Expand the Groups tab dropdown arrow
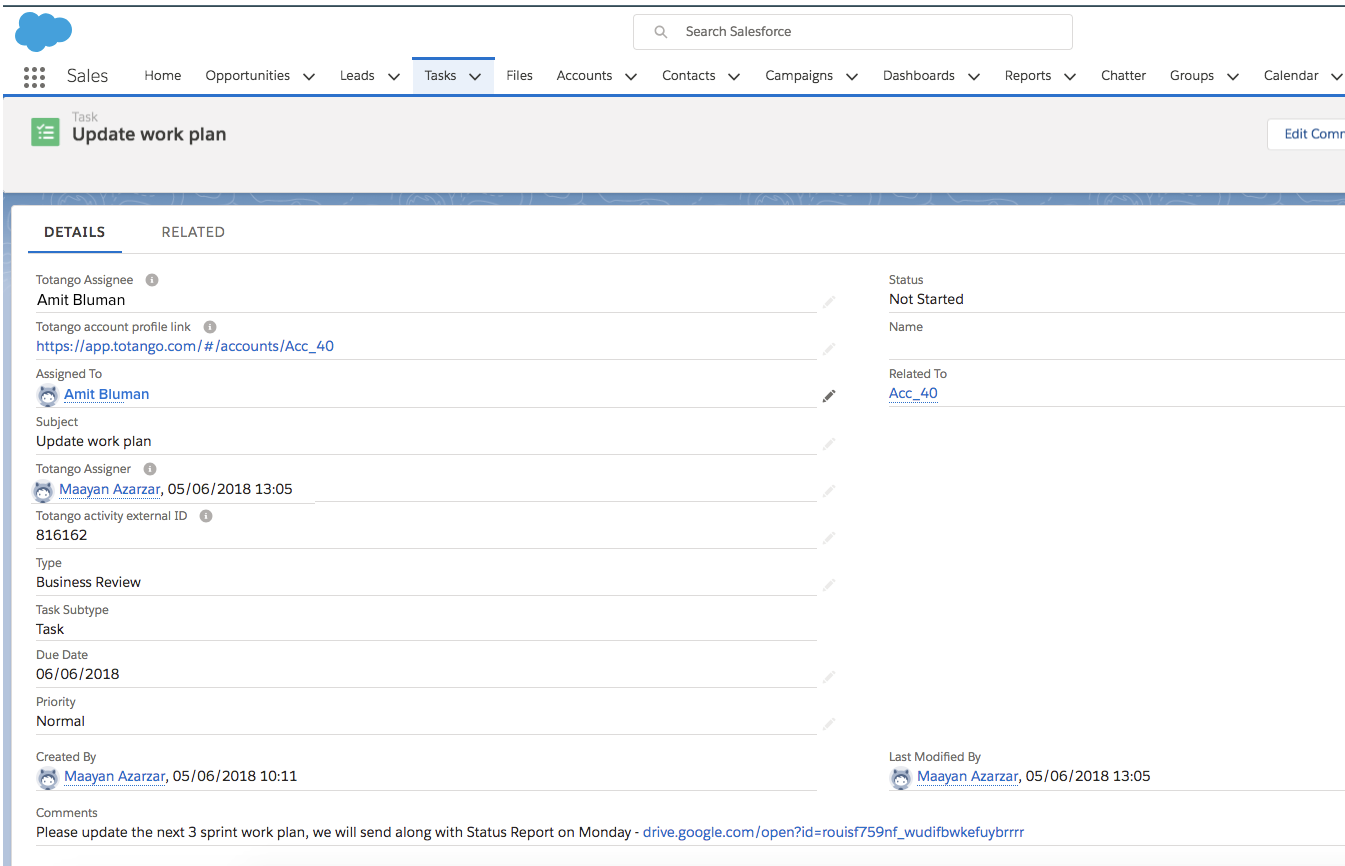This screenshot has width=1345, height=866. click(x=1233, y=76)
